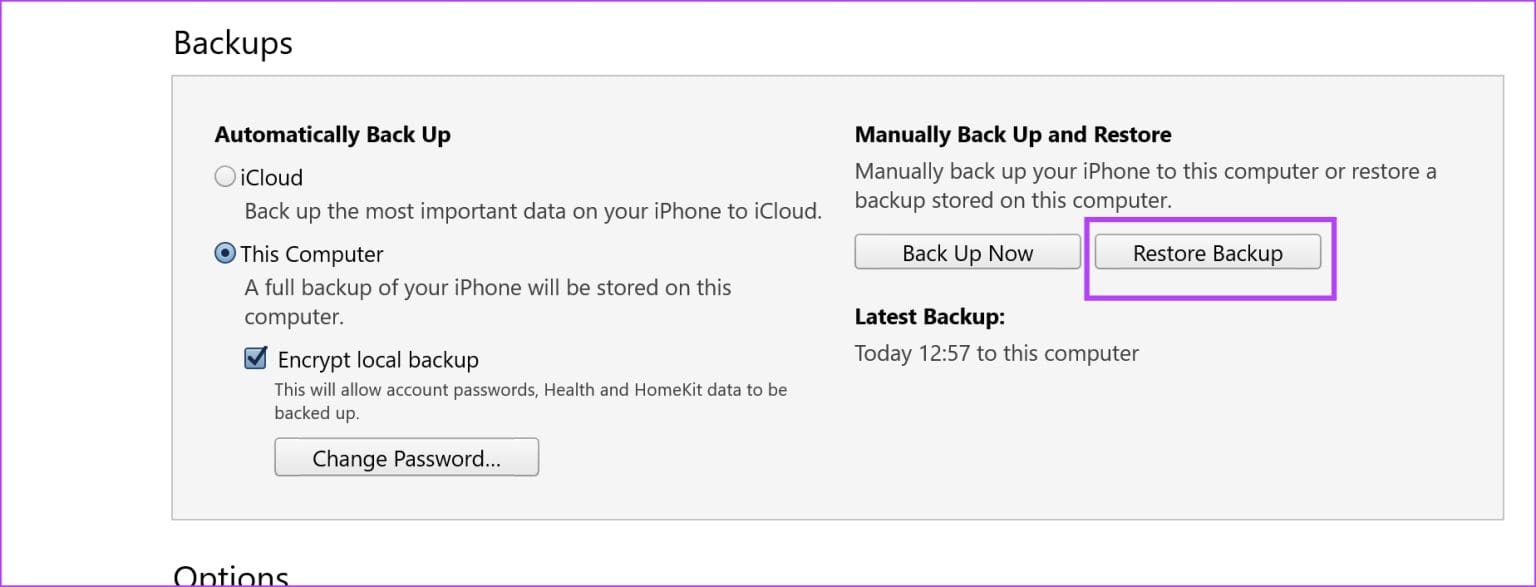Click the iCloud backup description text
The height and width of the screenshot is (587, 1536).
(x=532, y=211)
